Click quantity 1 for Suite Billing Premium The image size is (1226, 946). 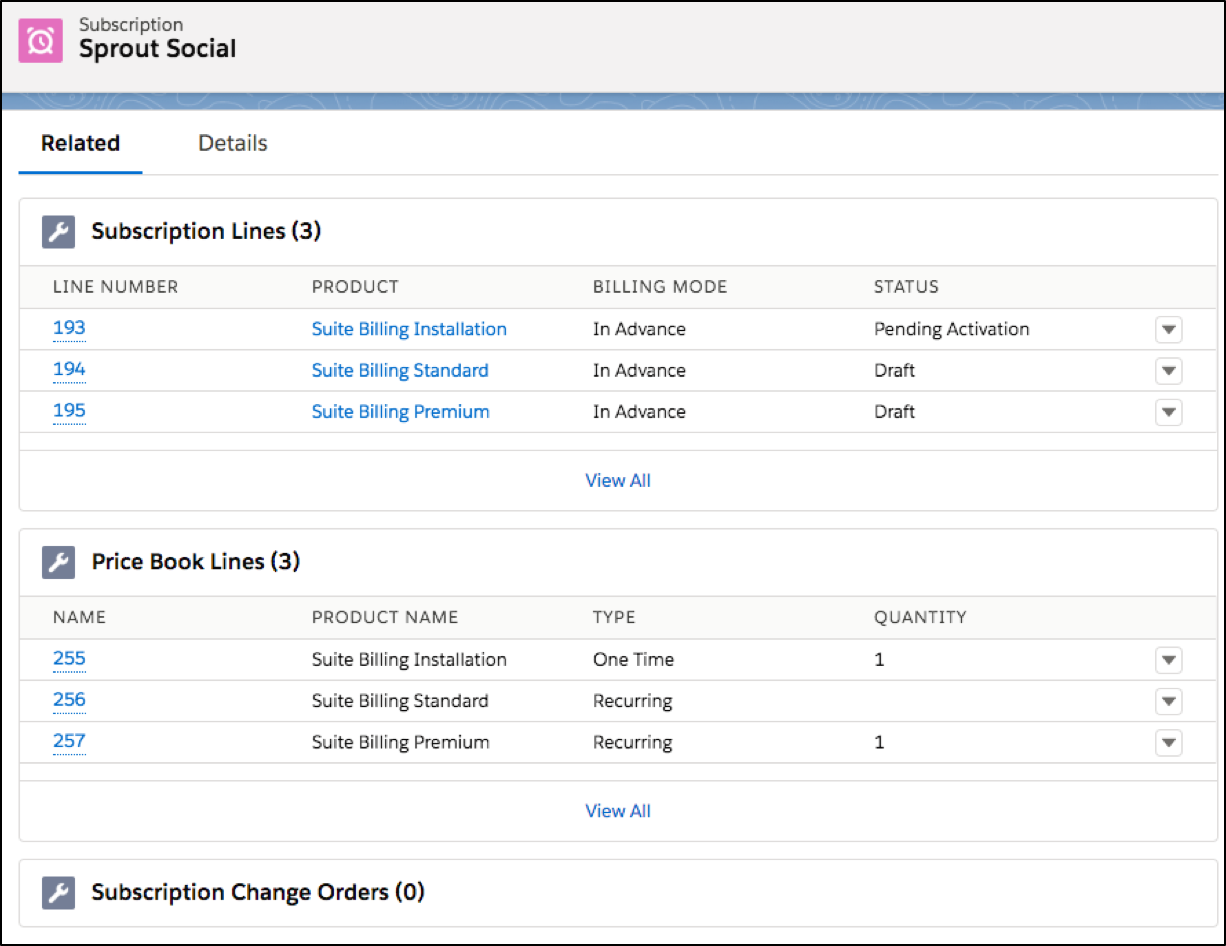(x=879, y=743)
